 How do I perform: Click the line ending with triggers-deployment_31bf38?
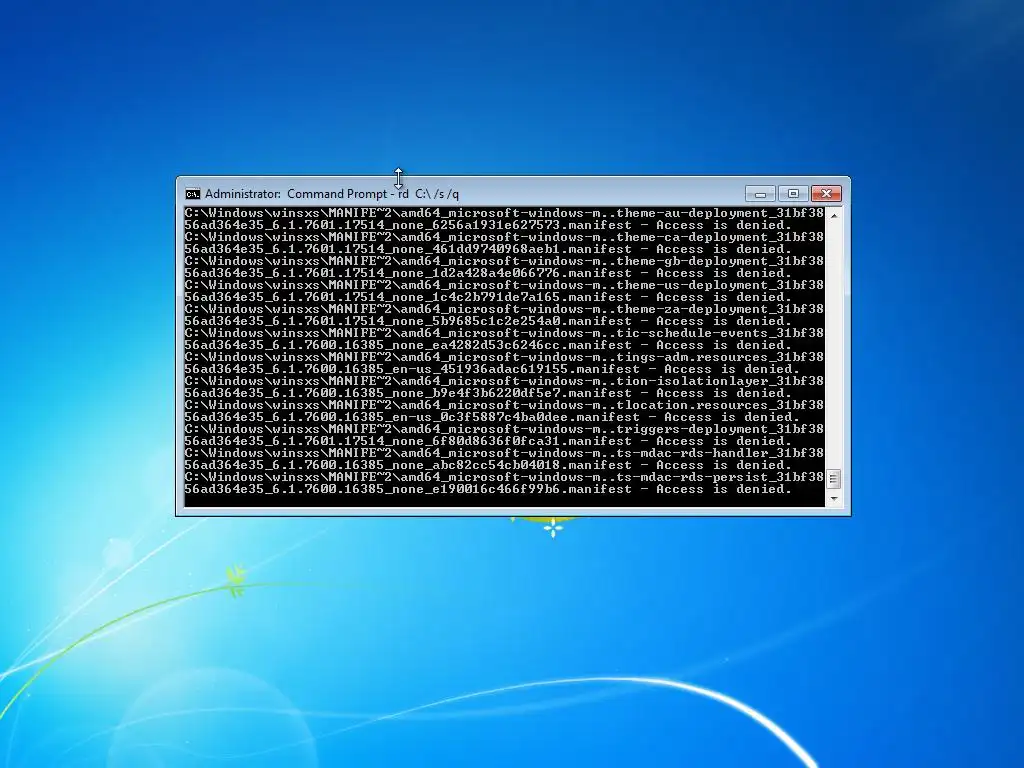coord(504,429)
